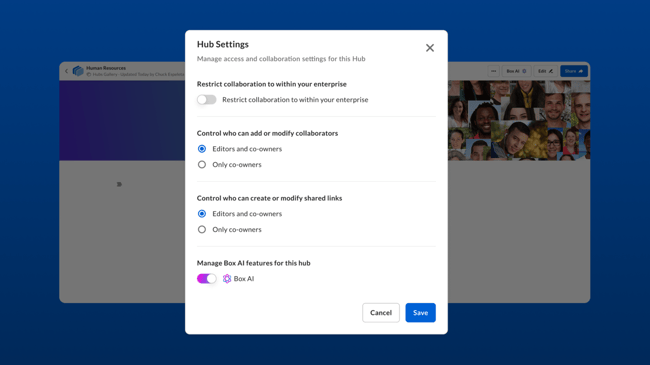Click the blue Share button
This screenshot has width=650, height=365.
[x=574, y=71]
